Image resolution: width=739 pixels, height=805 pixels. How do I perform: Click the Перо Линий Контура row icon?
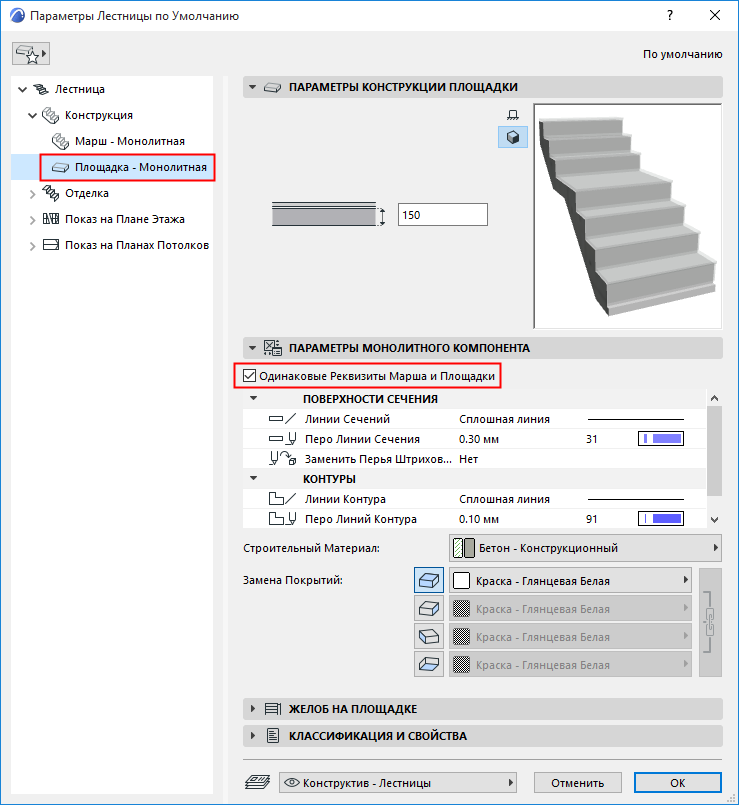(282, 519)
